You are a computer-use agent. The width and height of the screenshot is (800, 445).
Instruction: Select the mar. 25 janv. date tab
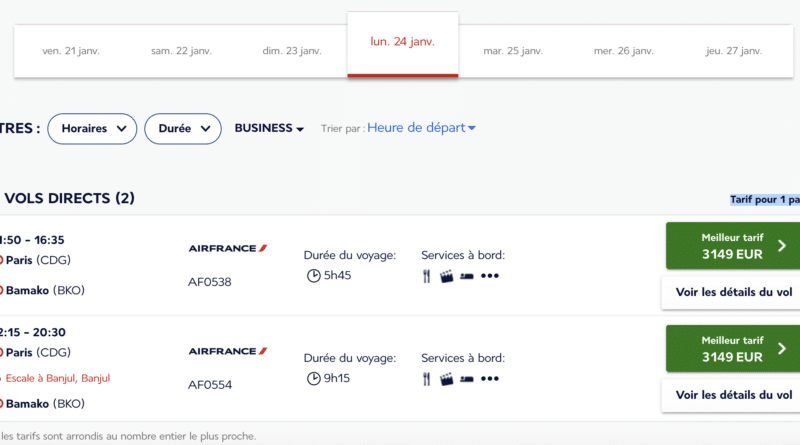(513, 51)
